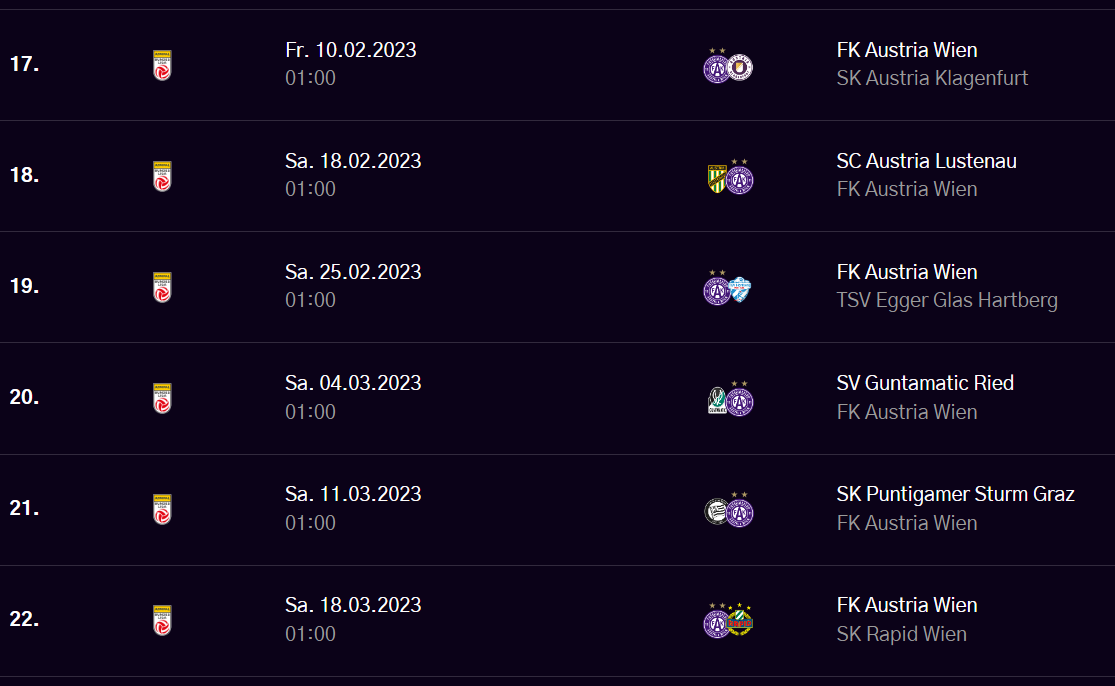
Task: Click the Bundesliga logo in matchday 20 row
Action: (162, 398)
